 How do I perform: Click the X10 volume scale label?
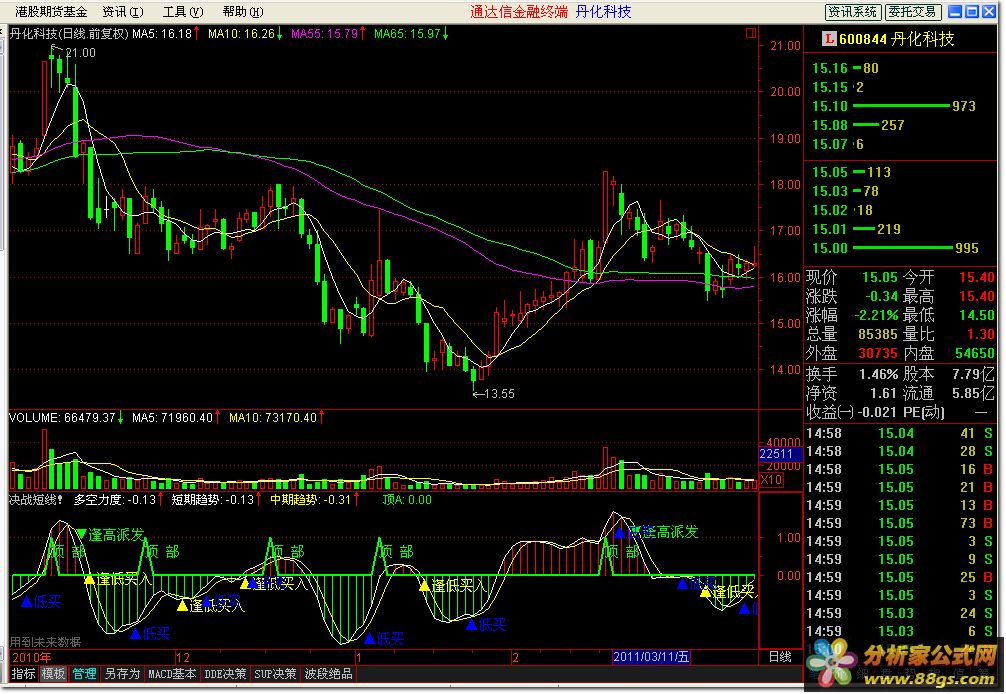click(771, 480)
